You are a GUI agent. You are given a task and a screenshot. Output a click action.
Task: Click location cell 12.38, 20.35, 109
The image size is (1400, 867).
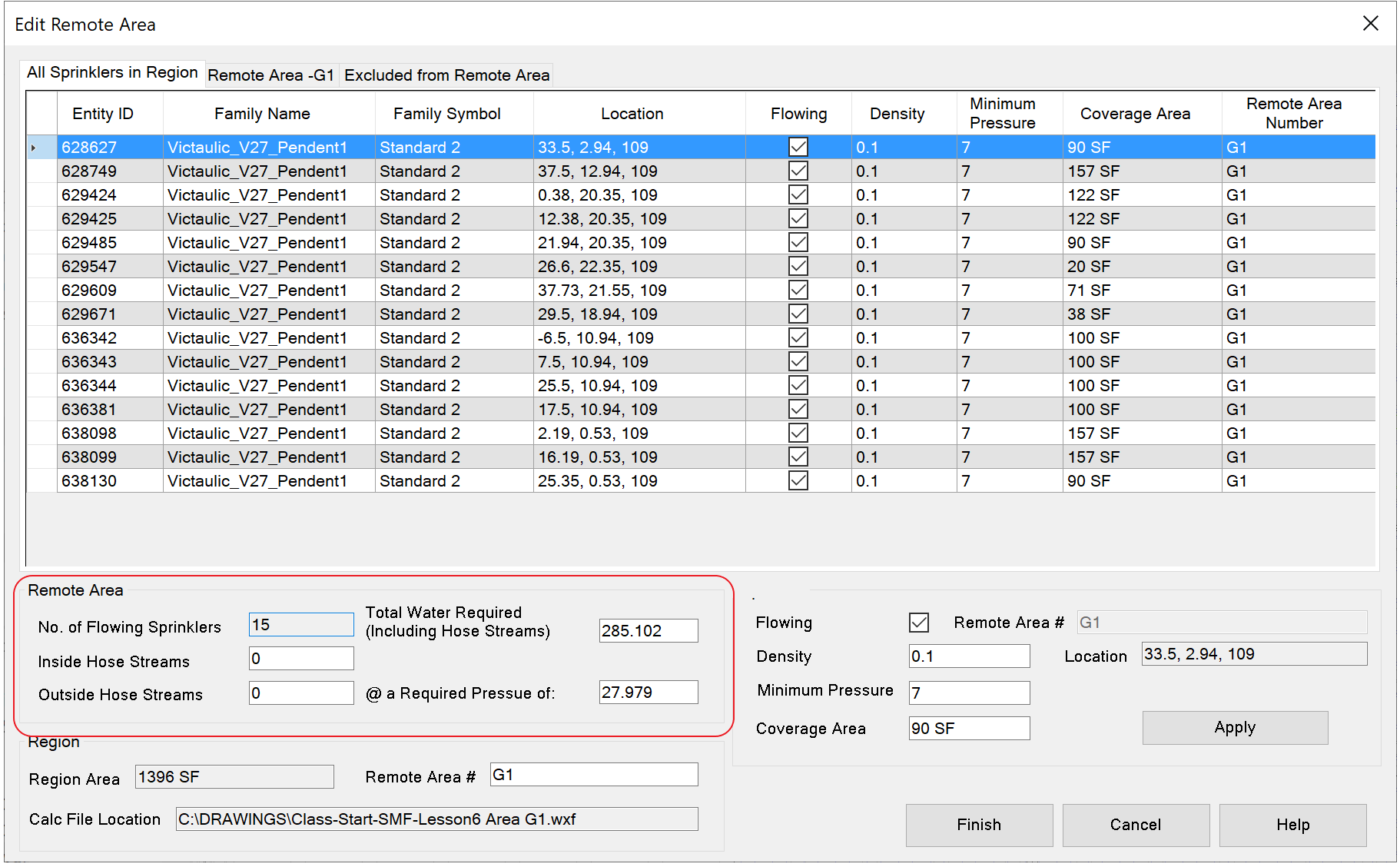(639, 218)
